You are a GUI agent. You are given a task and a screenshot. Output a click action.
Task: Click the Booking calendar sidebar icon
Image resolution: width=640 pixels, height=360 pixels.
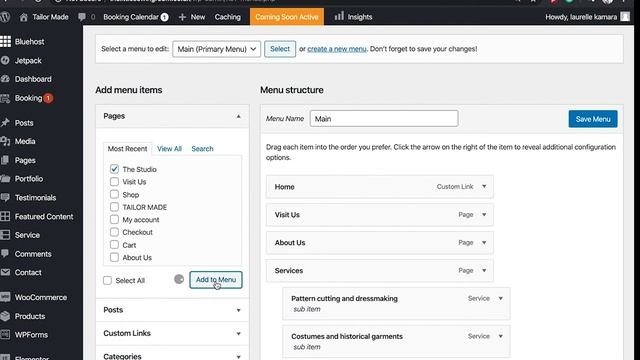point(5,98)
